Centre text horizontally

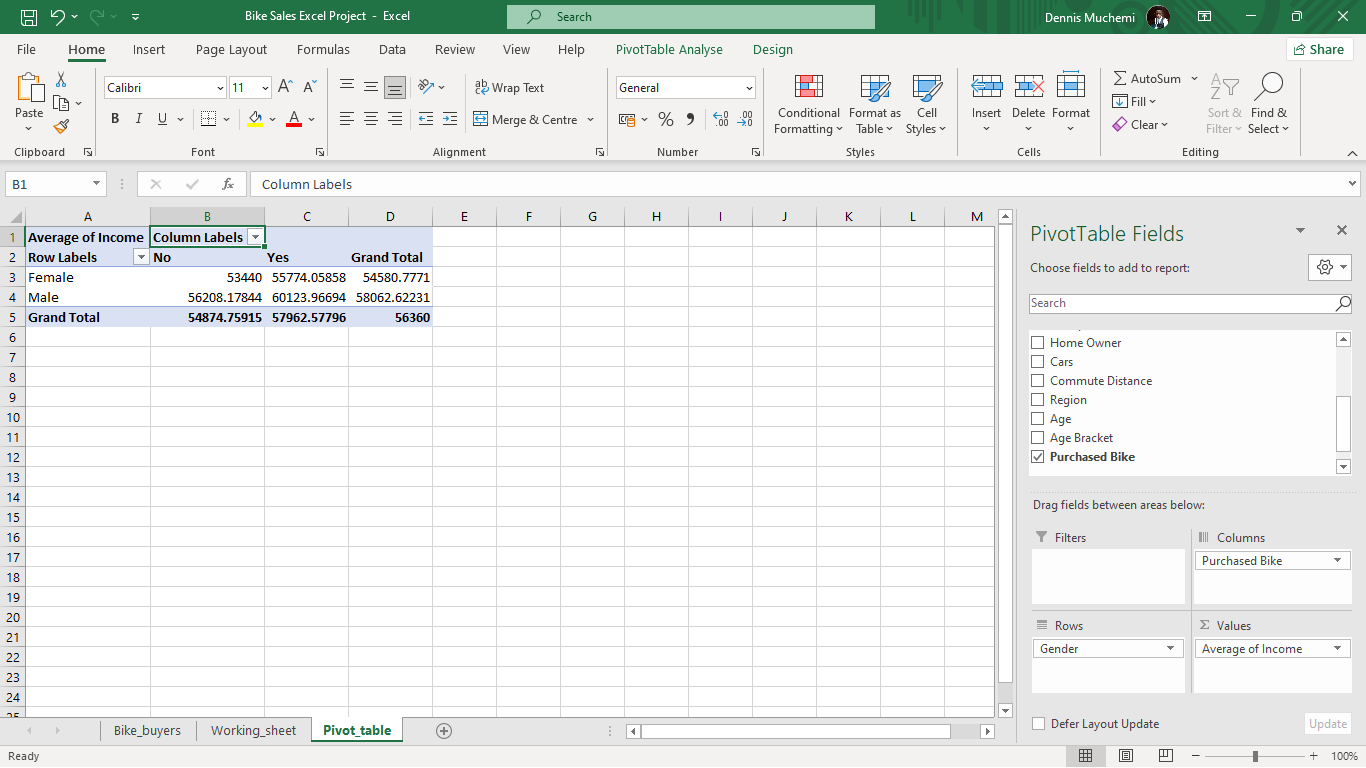tap(371, 119)
